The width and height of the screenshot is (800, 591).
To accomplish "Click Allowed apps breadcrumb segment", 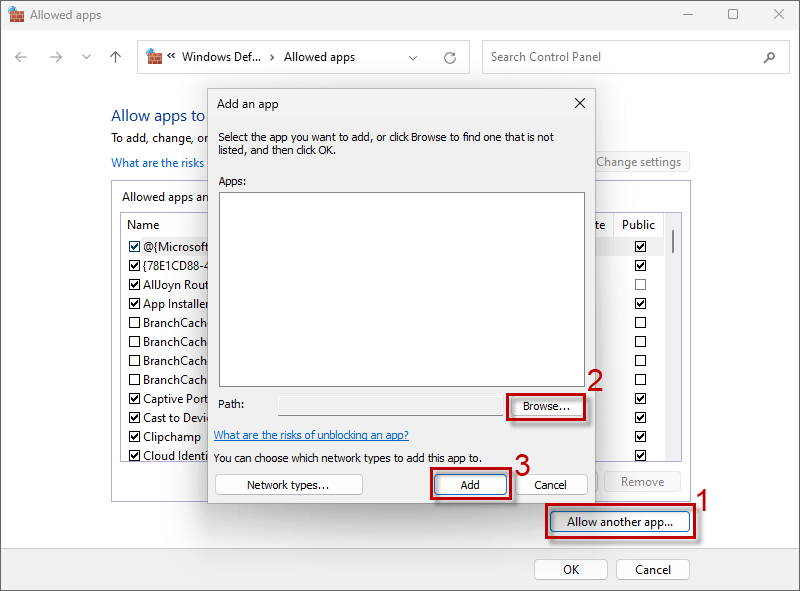I will [x=319, y=57].
